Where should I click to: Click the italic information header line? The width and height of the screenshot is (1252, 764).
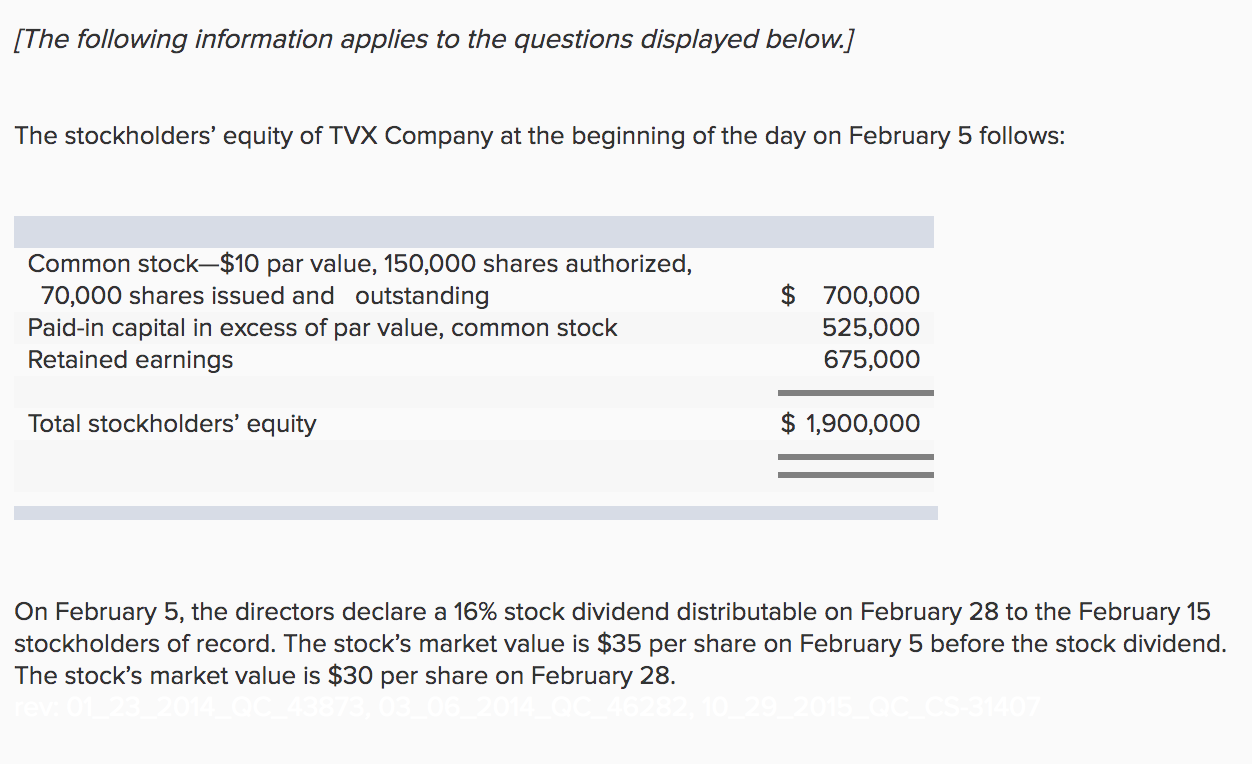click(x=435, y=40)
